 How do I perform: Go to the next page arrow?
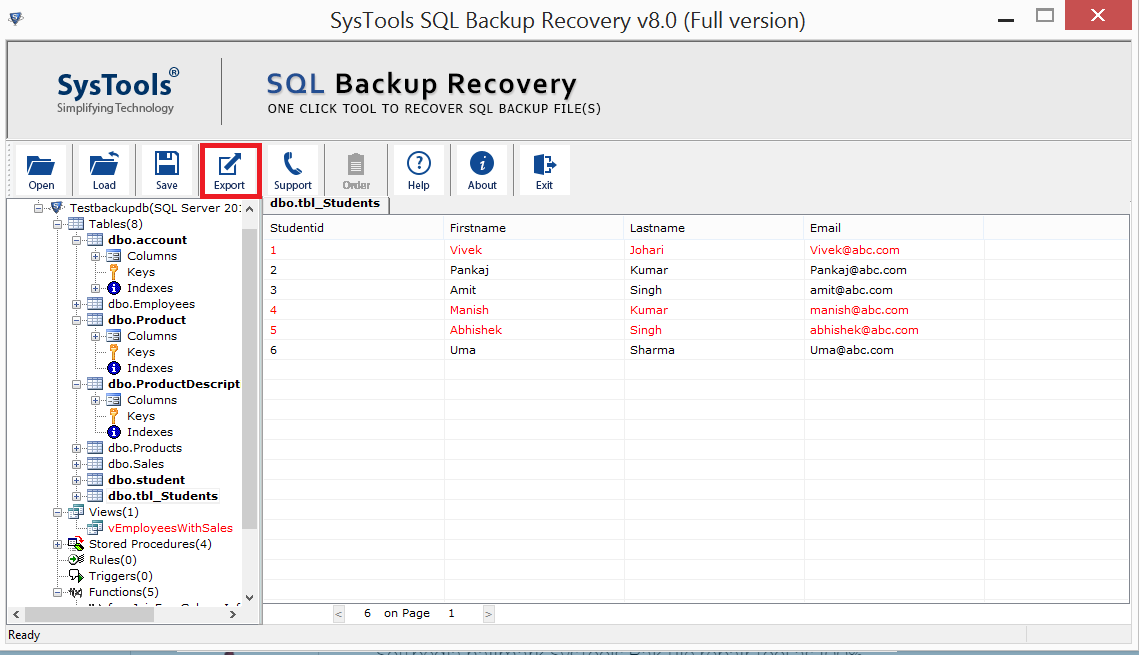(488, 614)
